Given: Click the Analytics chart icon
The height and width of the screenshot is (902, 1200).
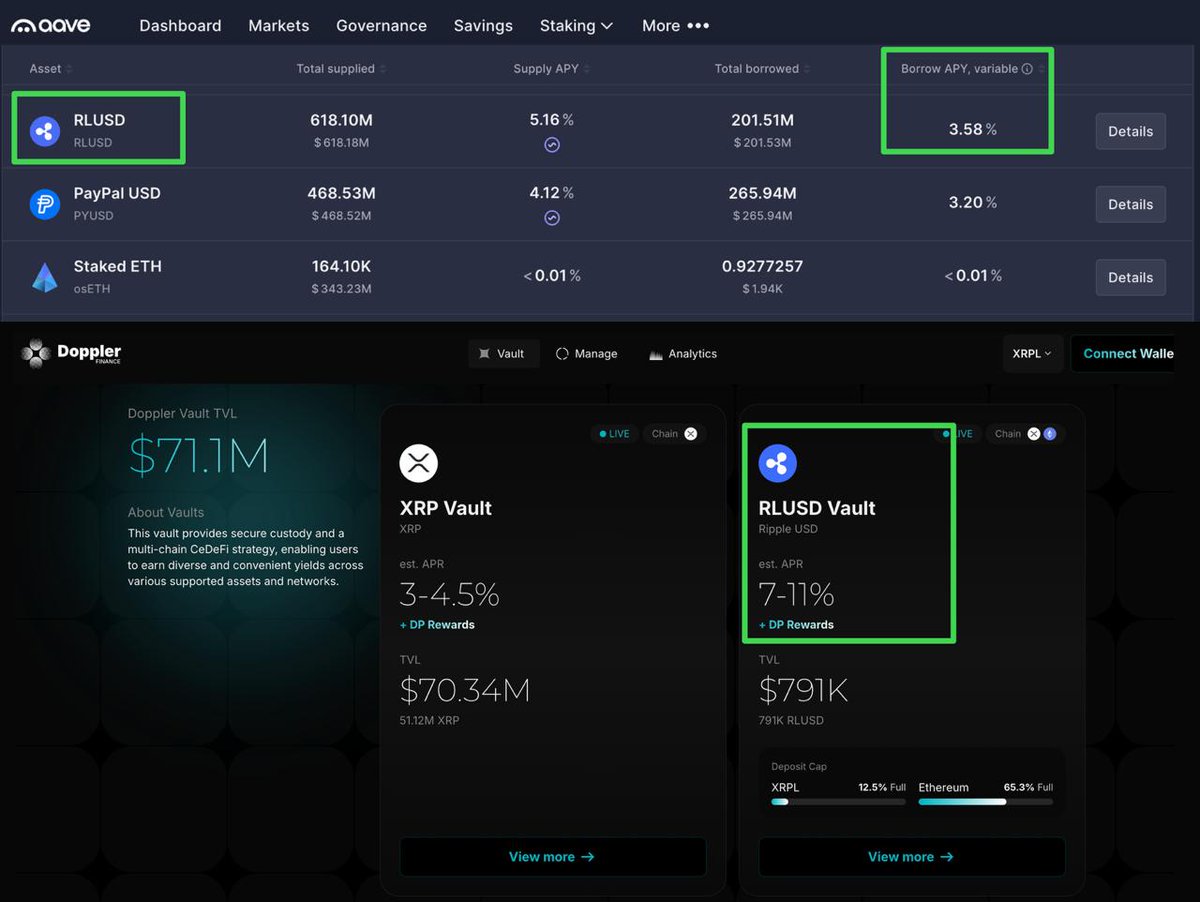Looking at the screenshot, I should (656, 354).
